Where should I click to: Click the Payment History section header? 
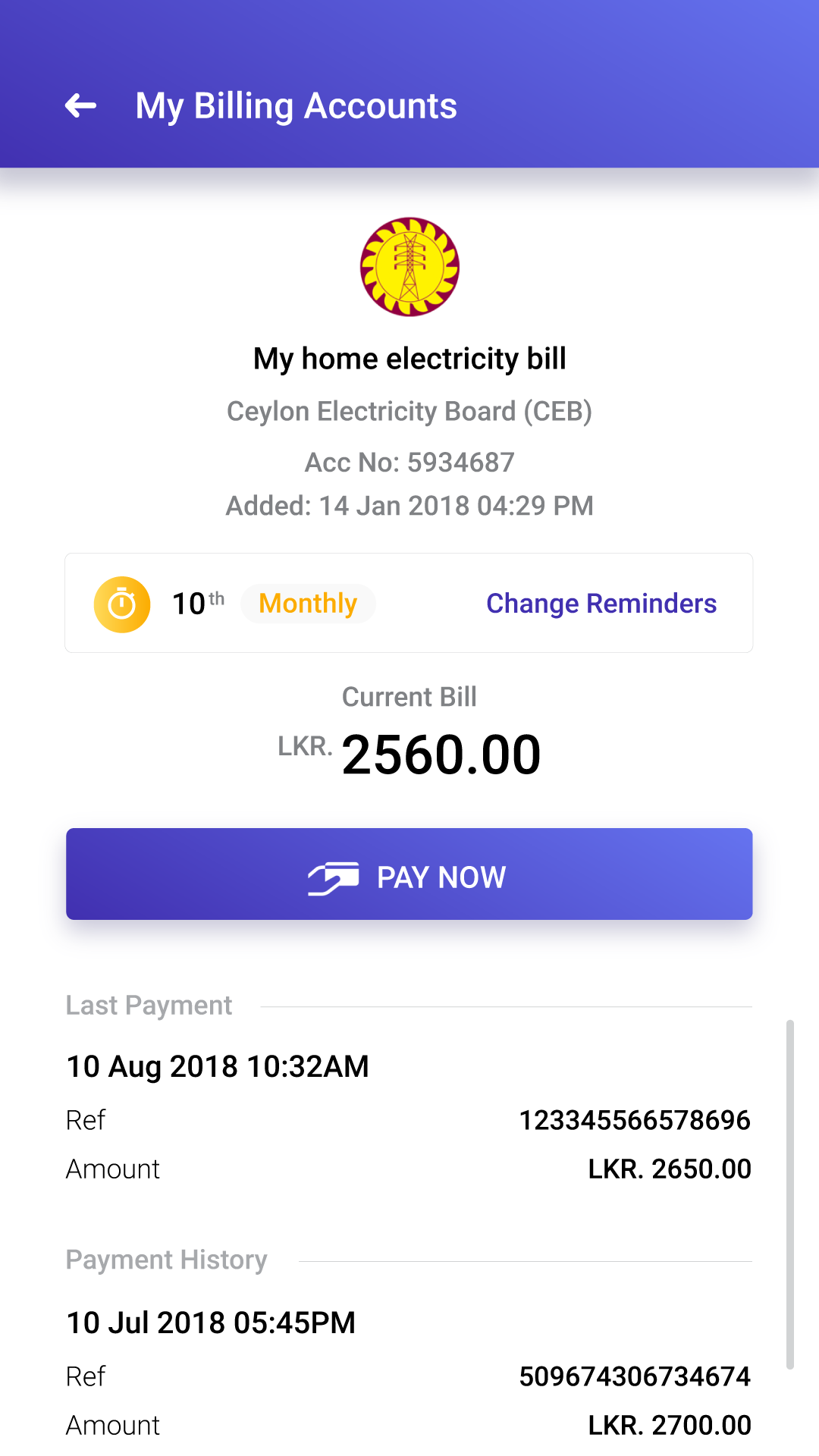[x=166, y=1260]
